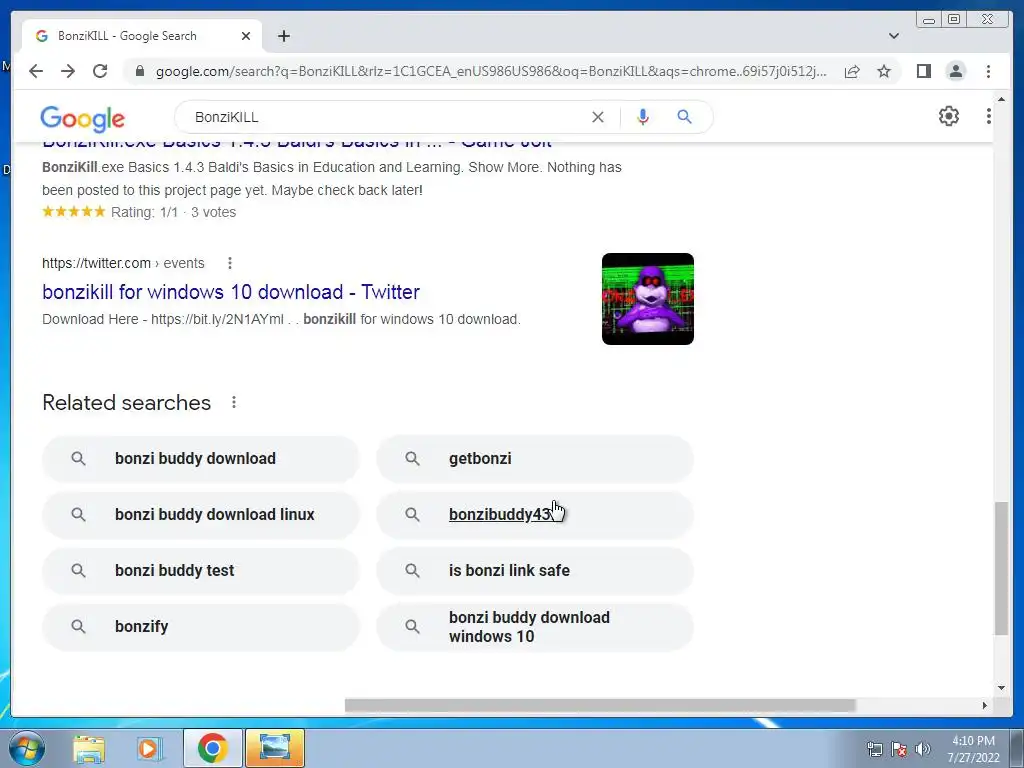Open Google quick settings gear
1024x768 pixels.
[948, 116]
